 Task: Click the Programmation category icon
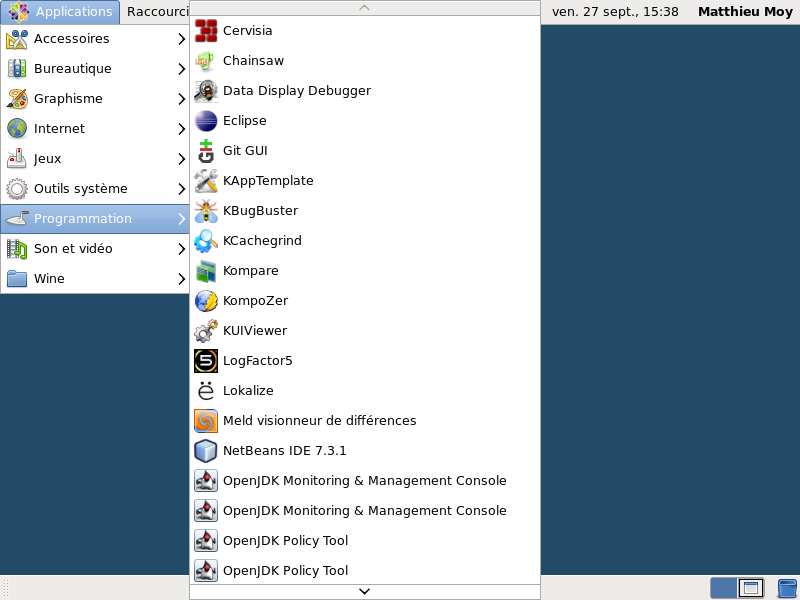click(x=17, y=219)
